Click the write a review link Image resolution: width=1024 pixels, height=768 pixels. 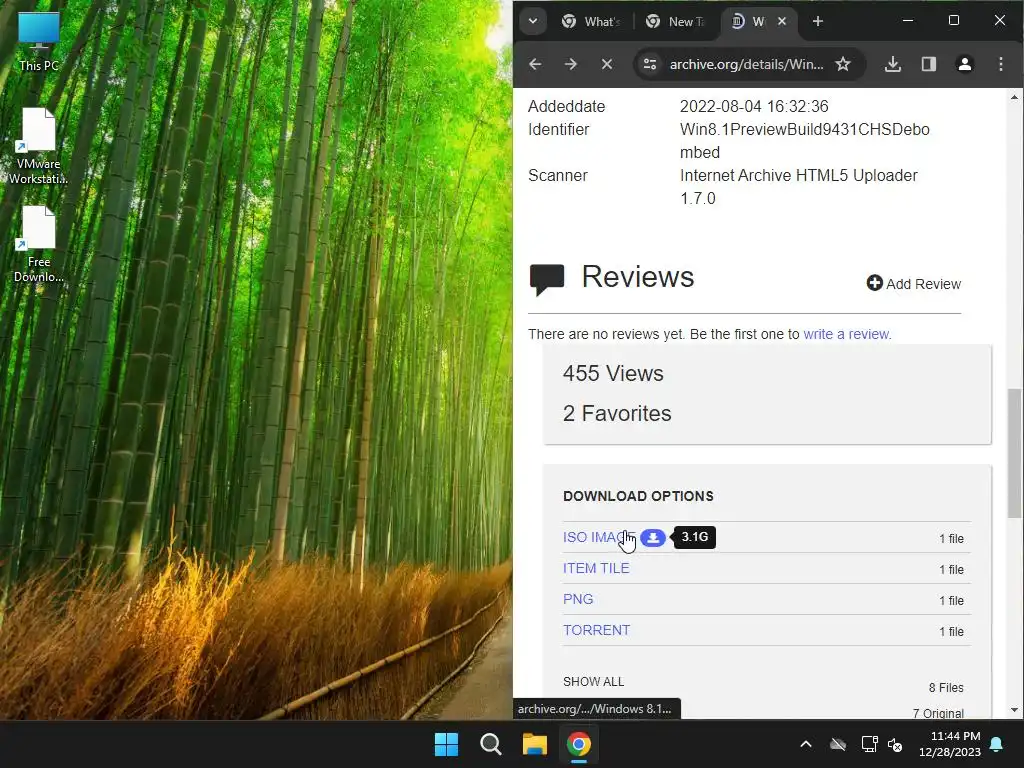coord(846,334)
